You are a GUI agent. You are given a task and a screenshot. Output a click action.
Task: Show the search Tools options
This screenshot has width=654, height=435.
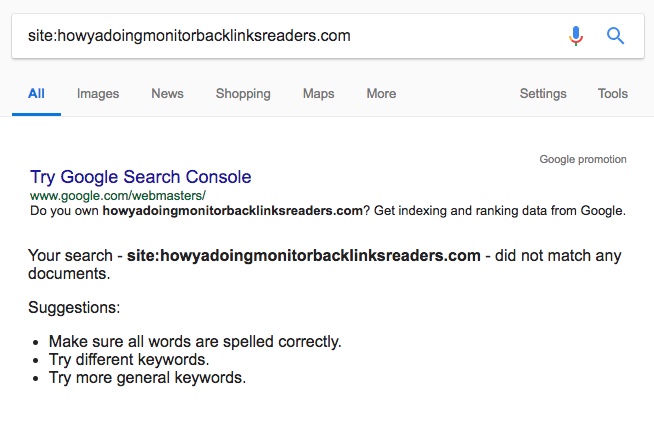tap(613, 93)
